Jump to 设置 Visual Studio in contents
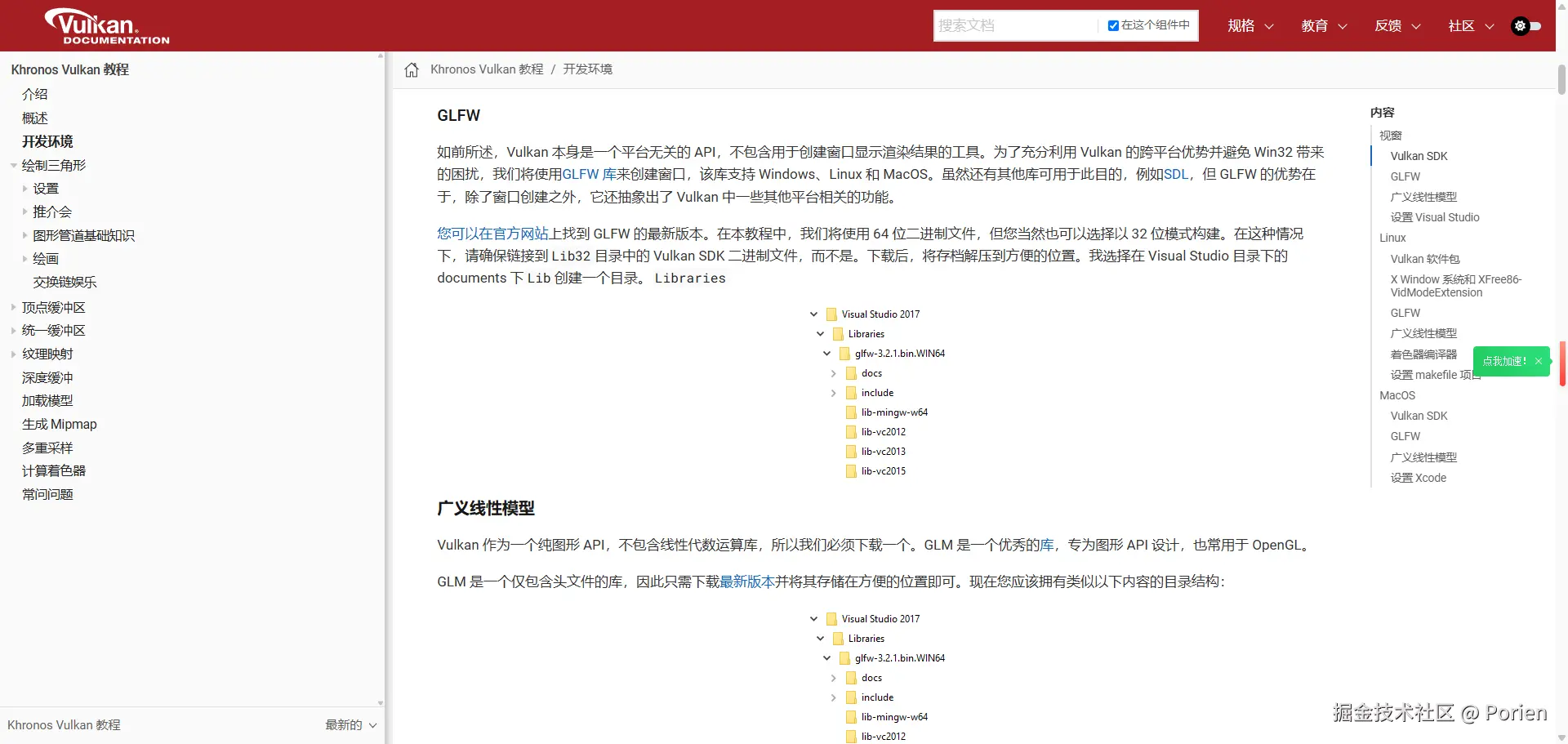 pos(1435,217)
